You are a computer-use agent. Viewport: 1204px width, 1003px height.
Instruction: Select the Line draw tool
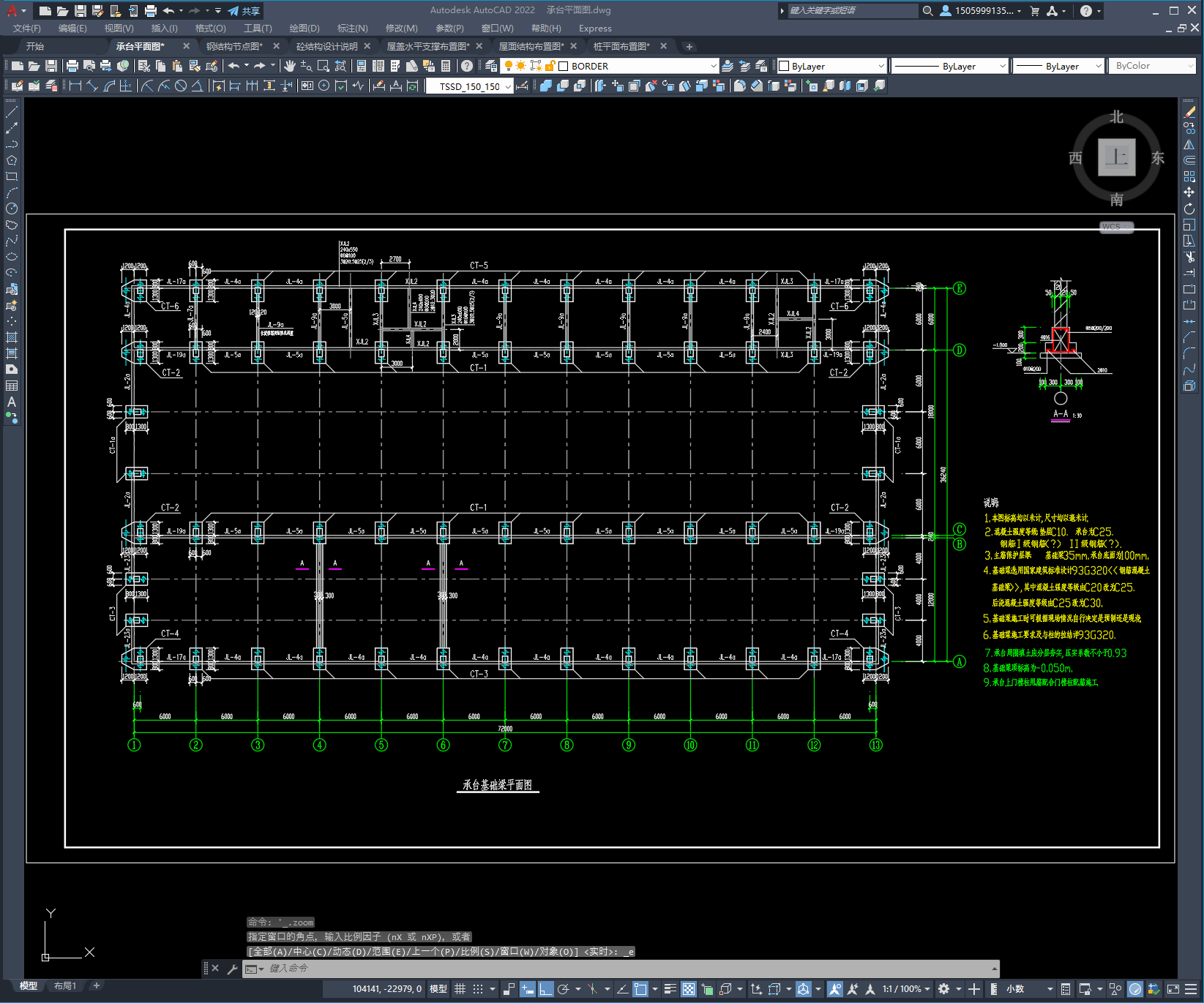(12, 113)
